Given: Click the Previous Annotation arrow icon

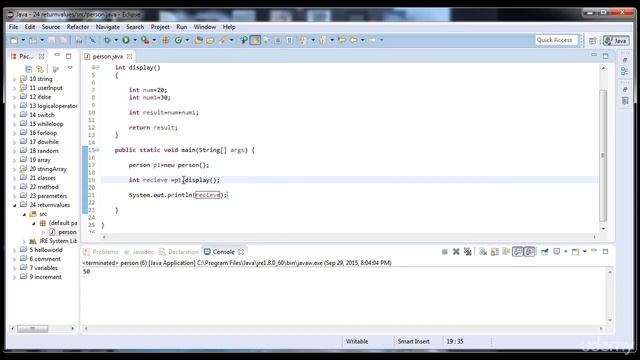Looking at the screenshot, I should click(322, 40).
